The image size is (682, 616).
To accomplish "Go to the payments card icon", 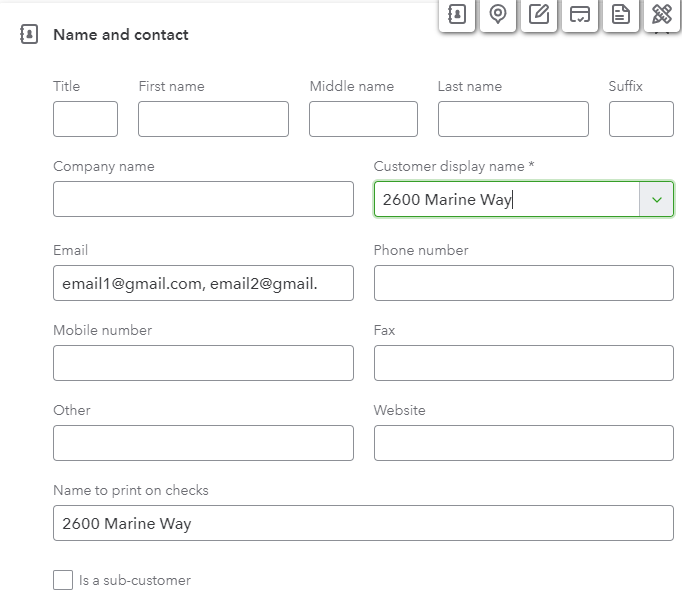I will pyautogui.click(x=579, y=14).
